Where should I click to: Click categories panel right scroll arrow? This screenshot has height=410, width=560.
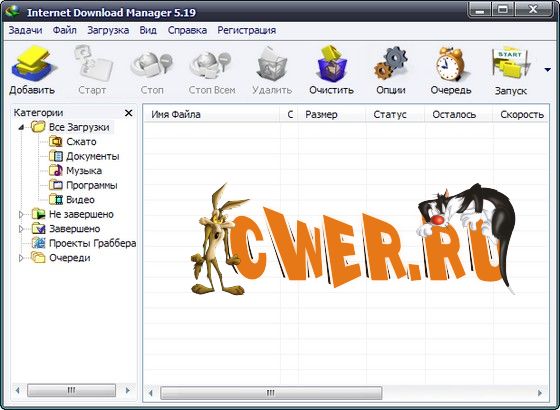tap(128, 390)
